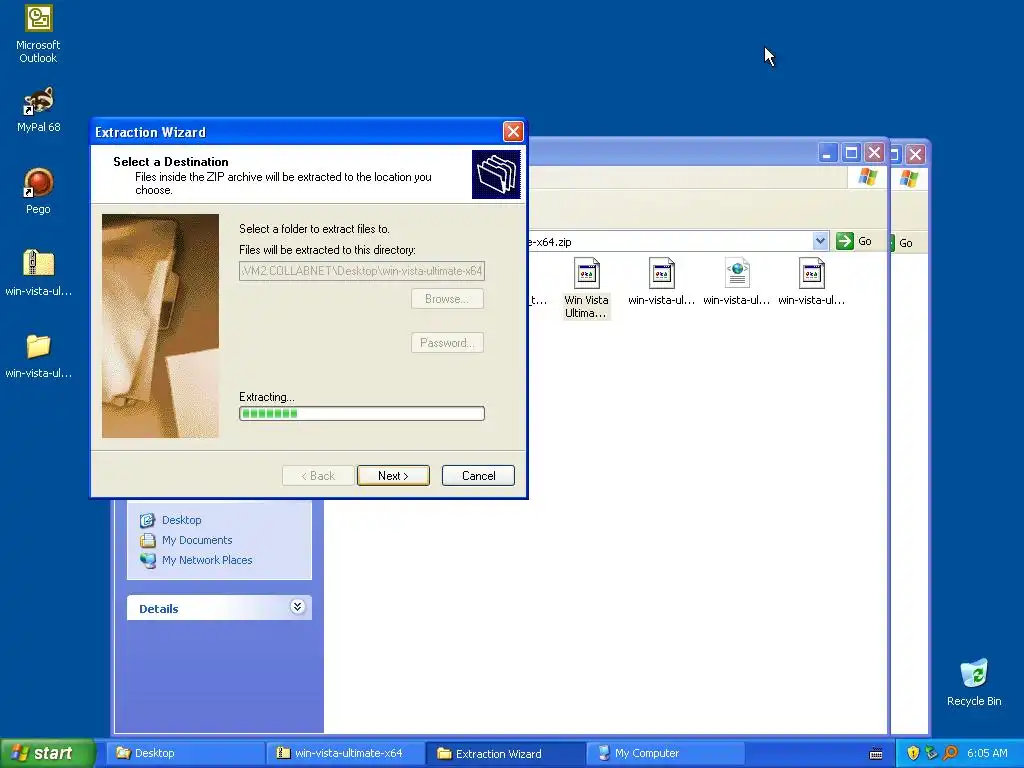The image size is (1024, 768).
Task: Click the Extraction Wizard folder stack icon
Action: point(496,174)
